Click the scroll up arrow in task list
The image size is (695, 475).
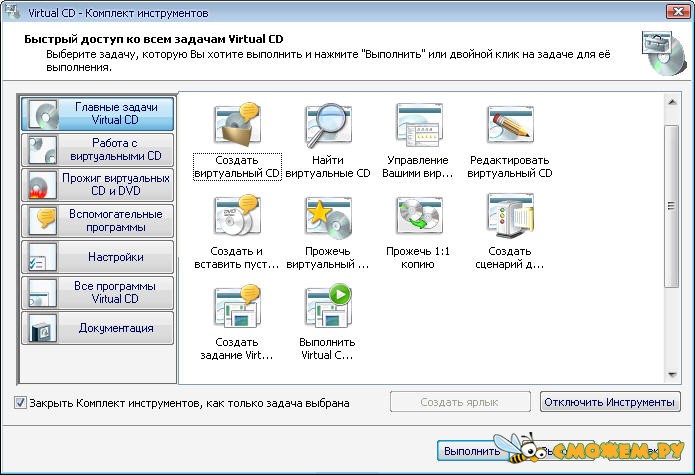click(672, 102)
